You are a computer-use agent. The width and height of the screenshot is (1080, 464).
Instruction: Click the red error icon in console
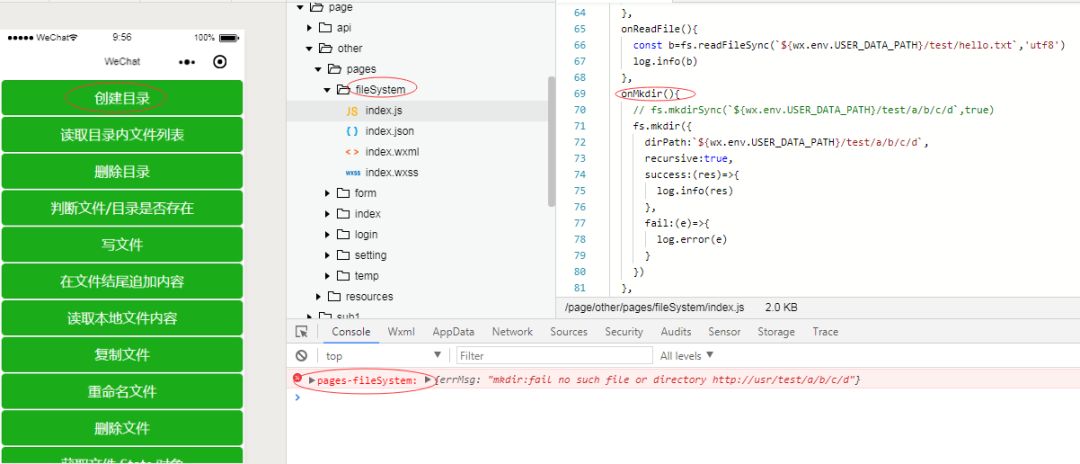[298, 379]
